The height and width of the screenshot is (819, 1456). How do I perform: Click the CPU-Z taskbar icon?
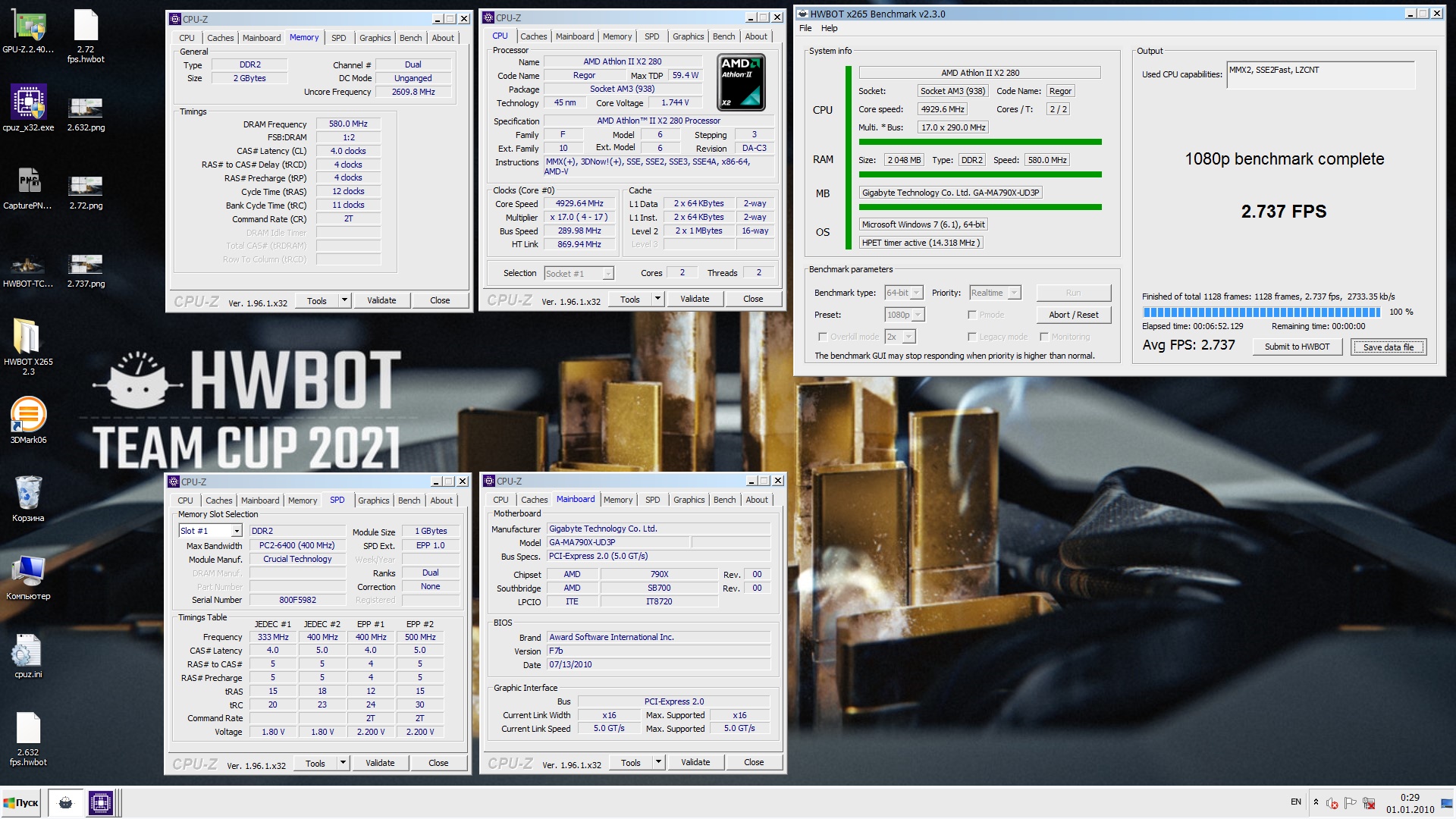click(x=100, y=802)
